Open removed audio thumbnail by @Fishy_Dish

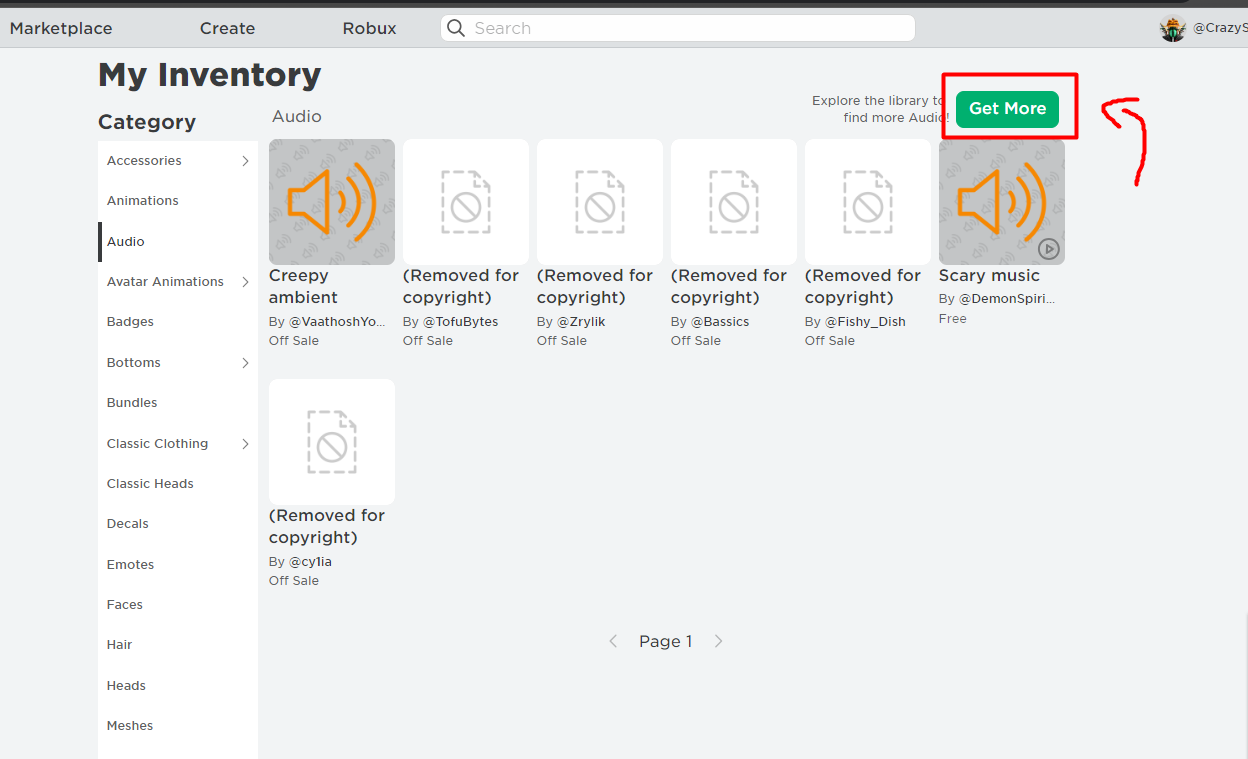pyautogui.click(x=868, y=202)
